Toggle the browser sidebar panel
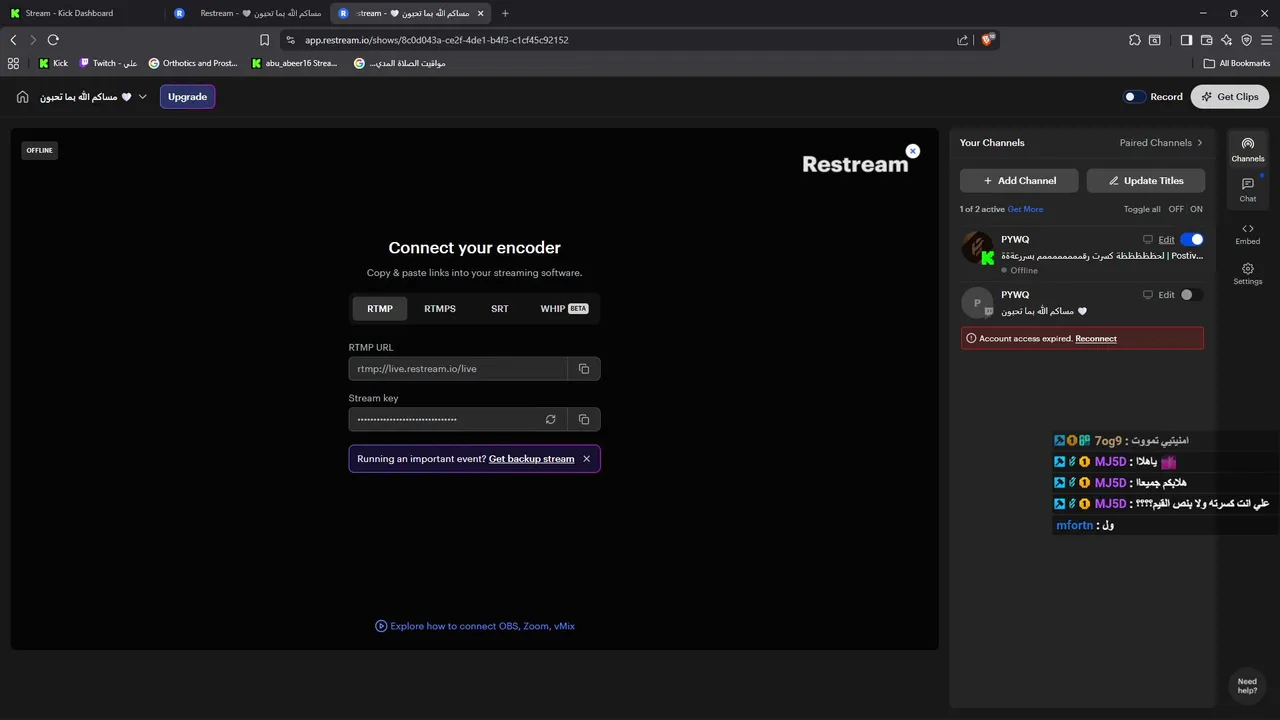 point(1186,40)
